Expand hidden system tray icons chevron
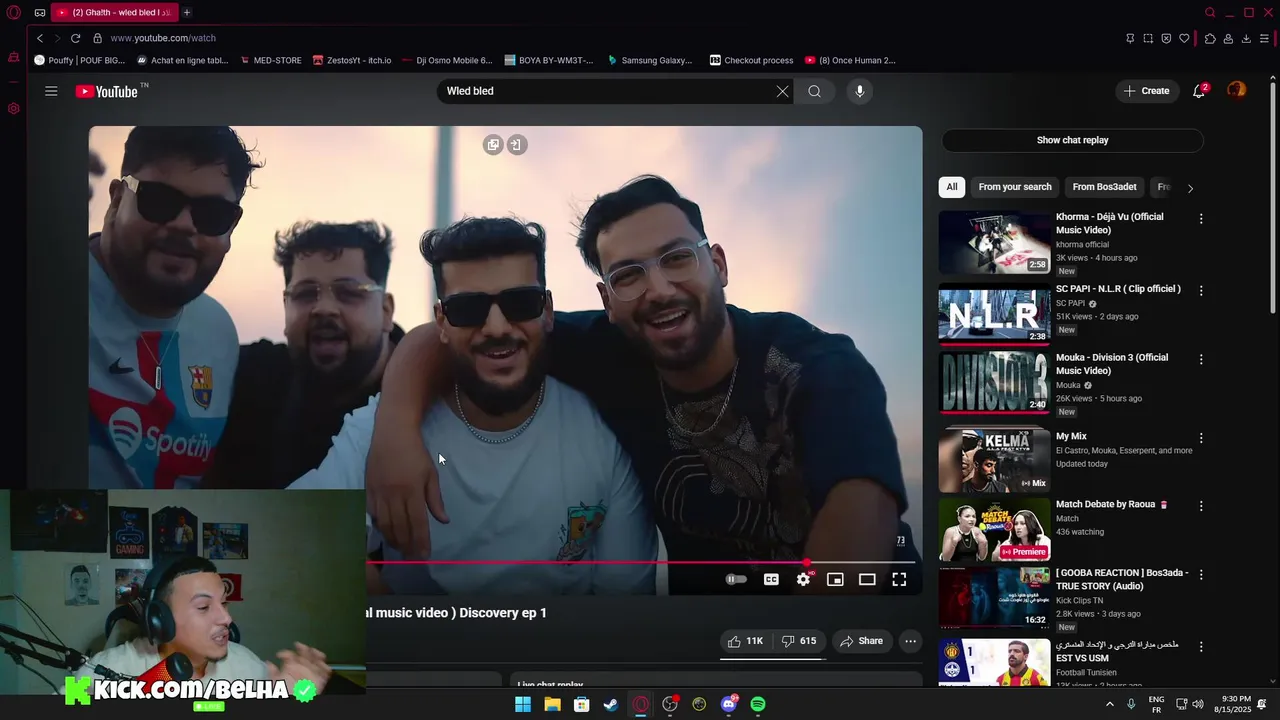This screenshot has width=1280, height=720. click(x=1109, y=704)
